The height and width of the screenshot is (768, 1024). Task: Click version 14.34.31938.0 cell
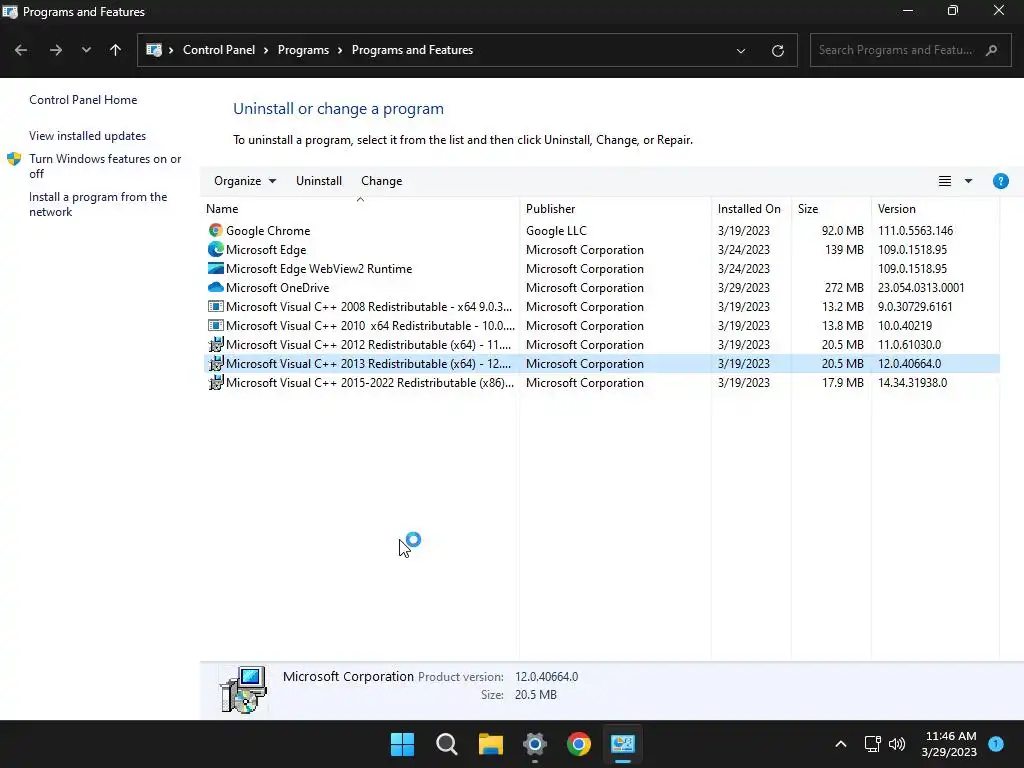pos(912,382)
